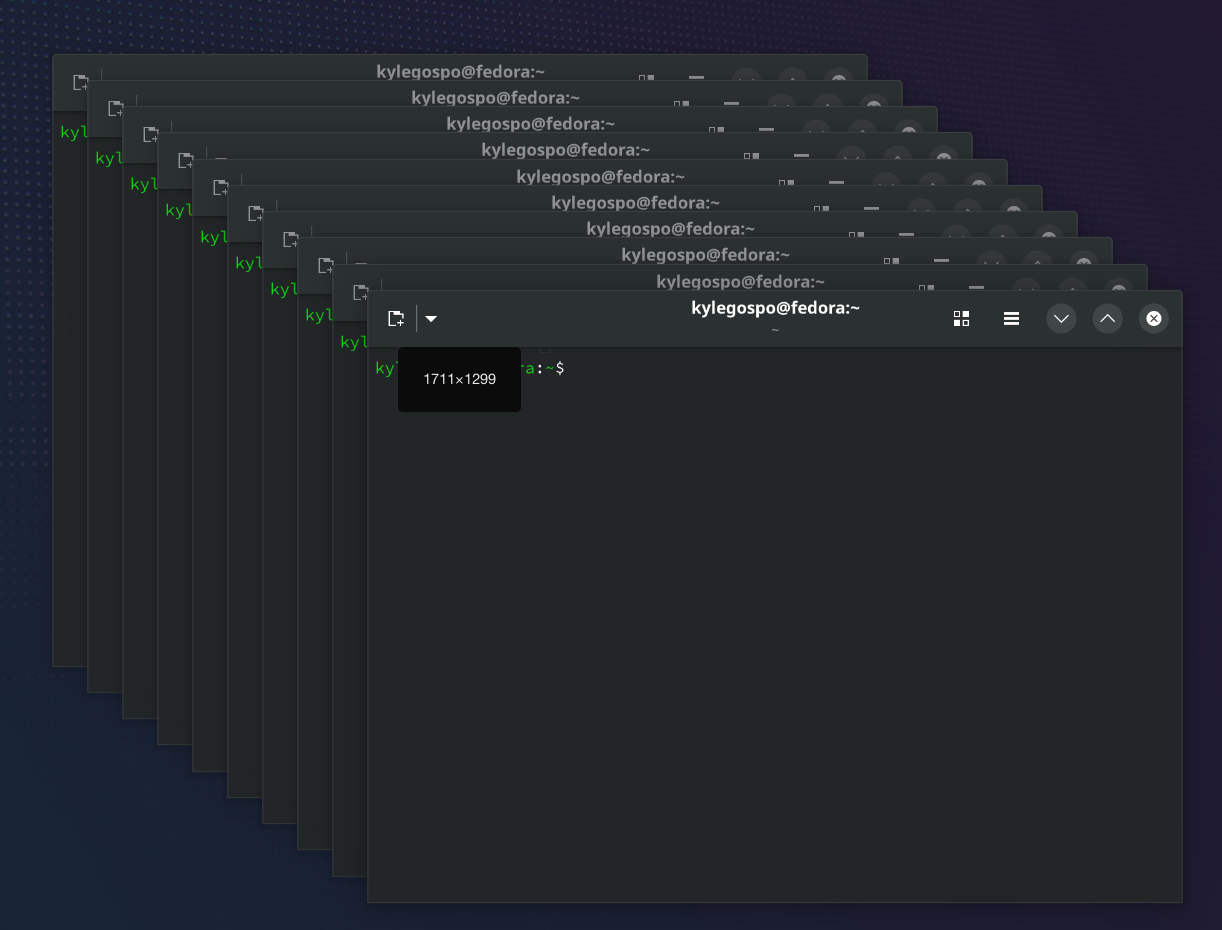The image size is (1222, 930).
Task: Open the hamburger menu of front terminal
Action: pos(1011,319)
